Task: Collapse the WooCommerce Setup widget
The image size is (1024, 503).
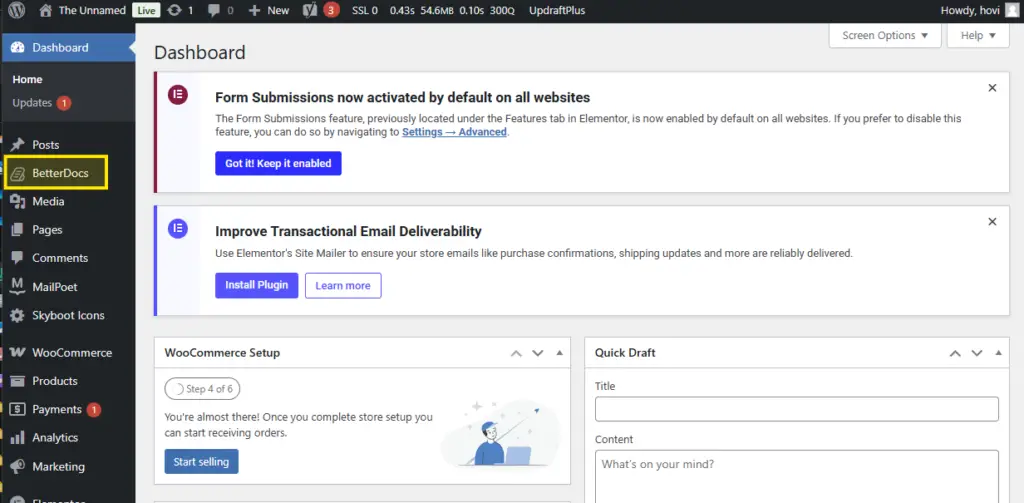Action: (559, 353)
